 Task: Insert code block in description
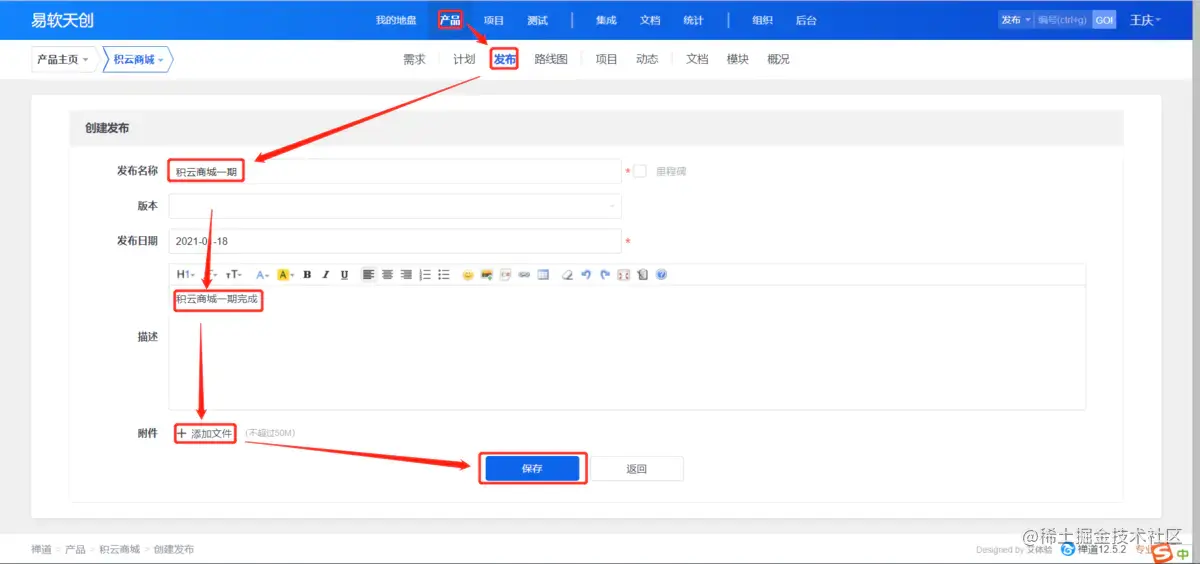pyautogui.click(x=505, y=274)
